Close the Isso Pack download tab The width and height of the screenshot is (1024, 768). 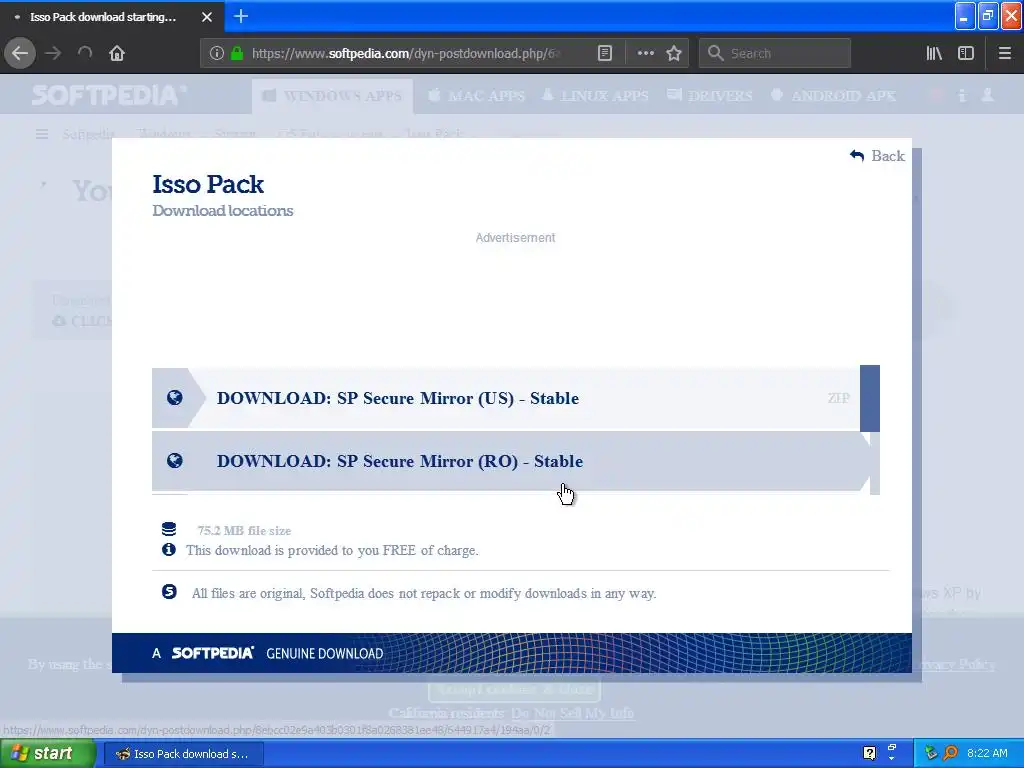207,17
